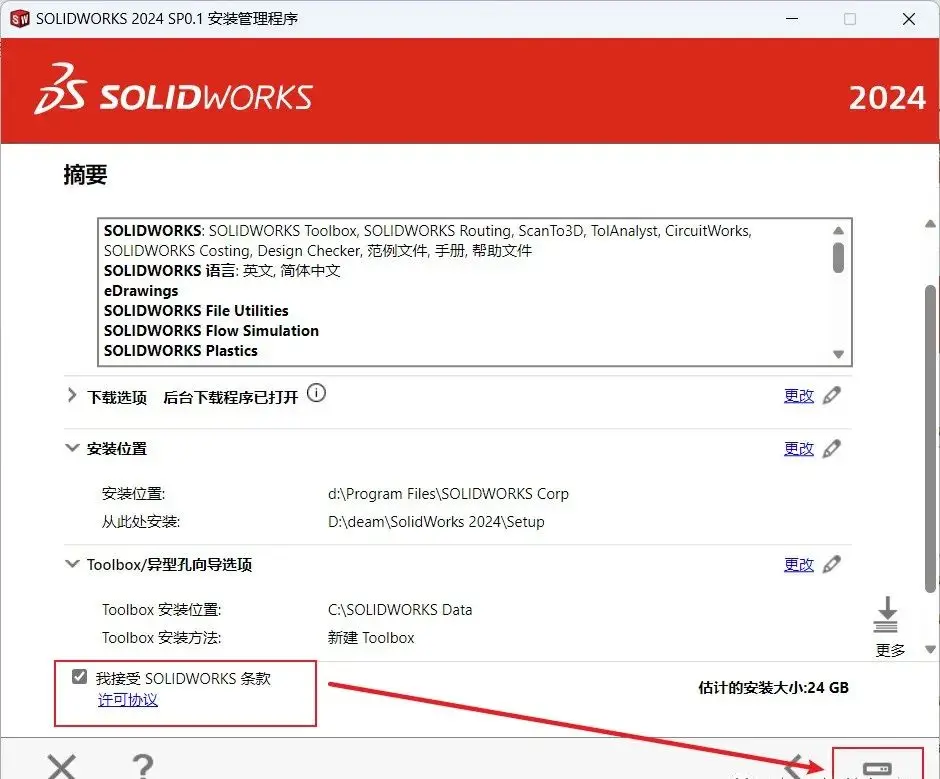This screenshot has height=779, width=940.
Task: Open the 更改 link for Toolbox/异型孔向导选项
Action: [x=799, y=564]
